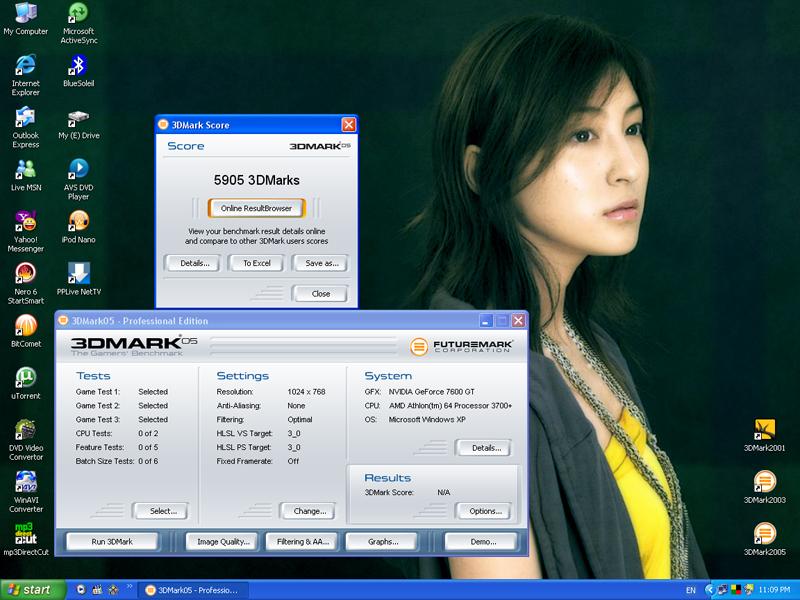Close the 3DMark05 Professional Edition window

pyautogui.click(x=518, y=320)
